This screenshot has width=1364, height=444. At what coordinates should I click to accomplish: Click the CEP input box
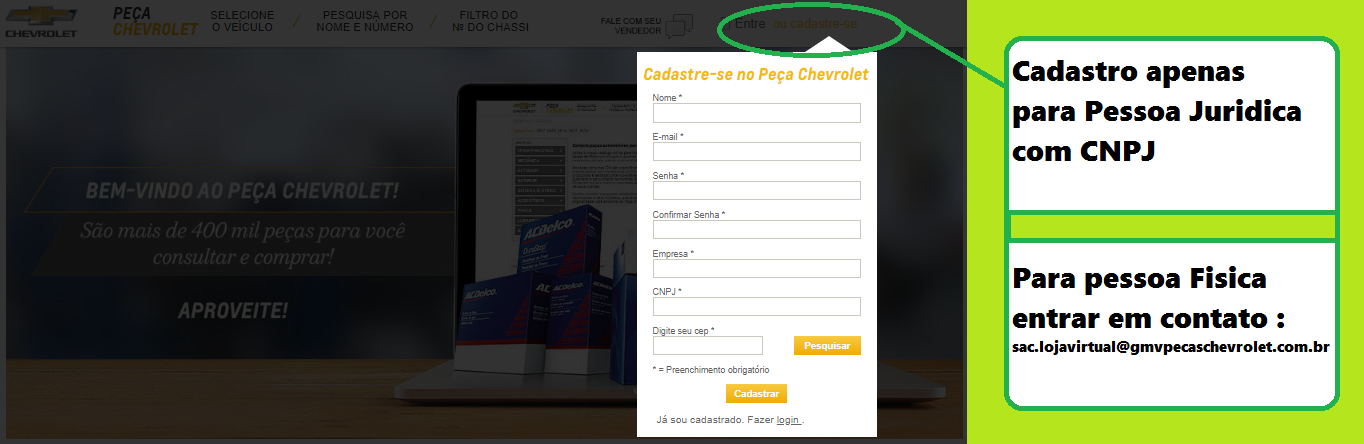[x=708, y=346]
